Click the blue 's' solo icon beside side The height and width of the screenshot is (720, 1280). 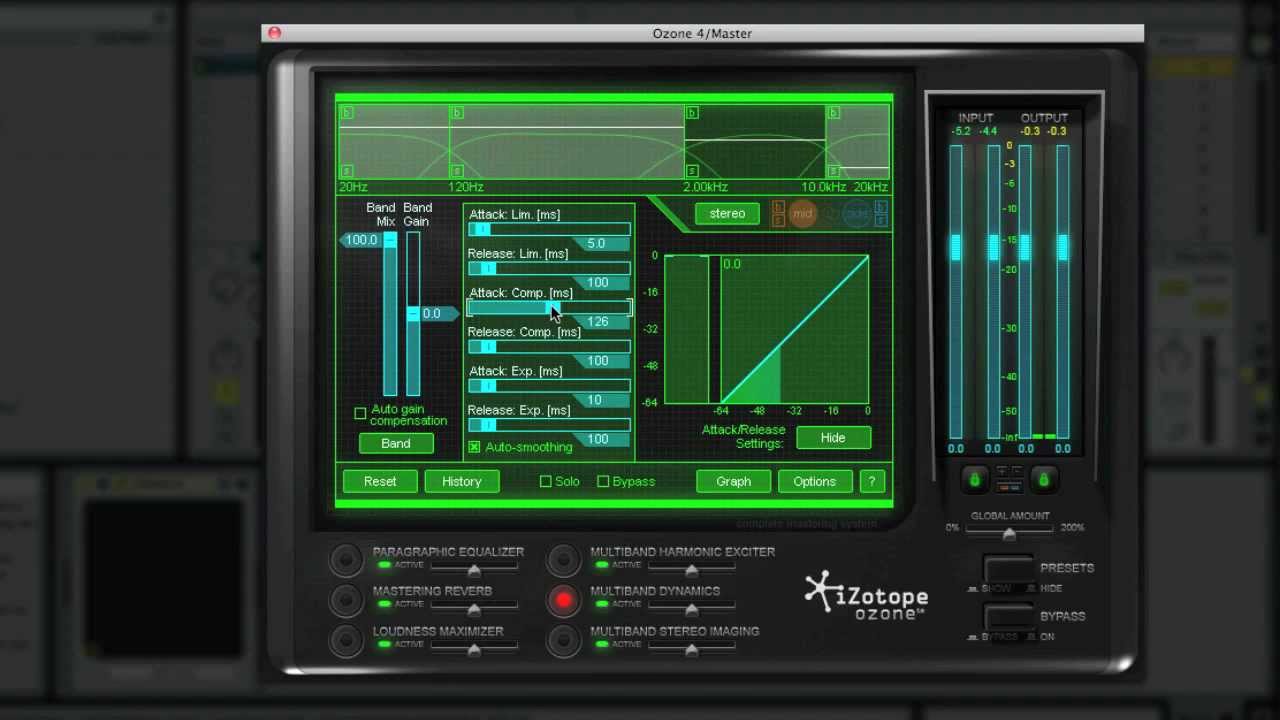click(881, 220)
